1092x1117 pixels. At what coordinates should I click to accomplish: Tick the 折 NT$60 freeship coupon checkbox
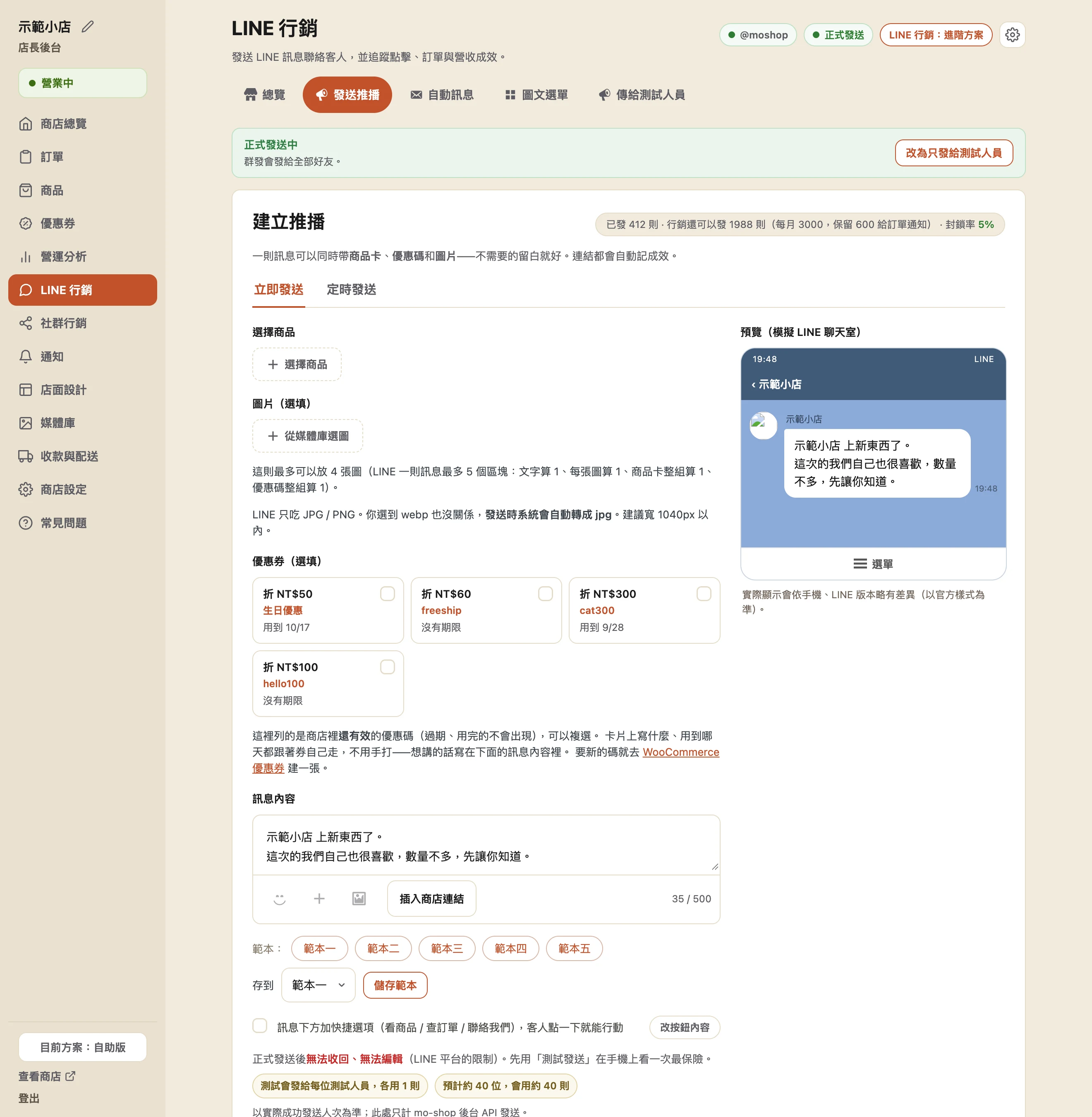(x=546, y=594)
